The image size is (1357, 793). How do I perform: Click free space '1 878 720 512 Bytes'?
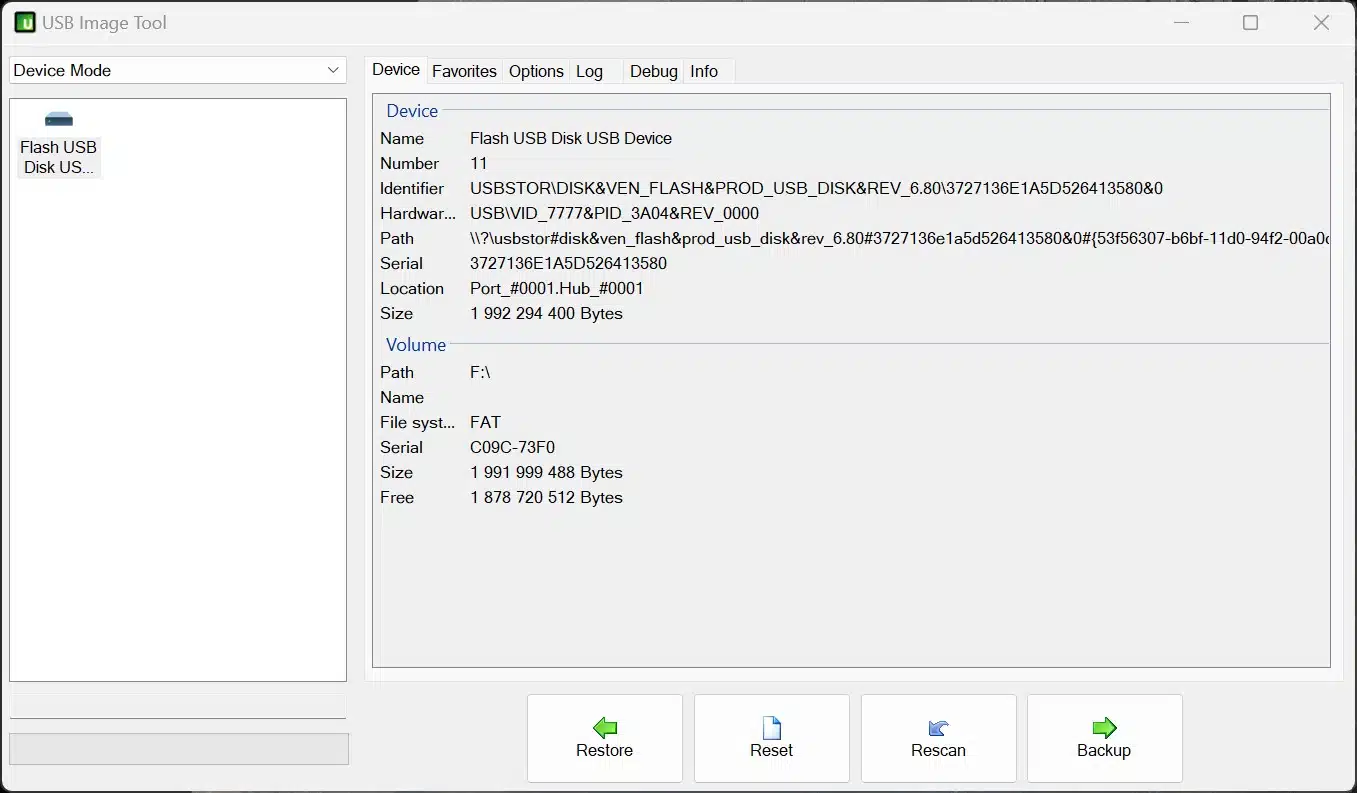click(546, 497)
